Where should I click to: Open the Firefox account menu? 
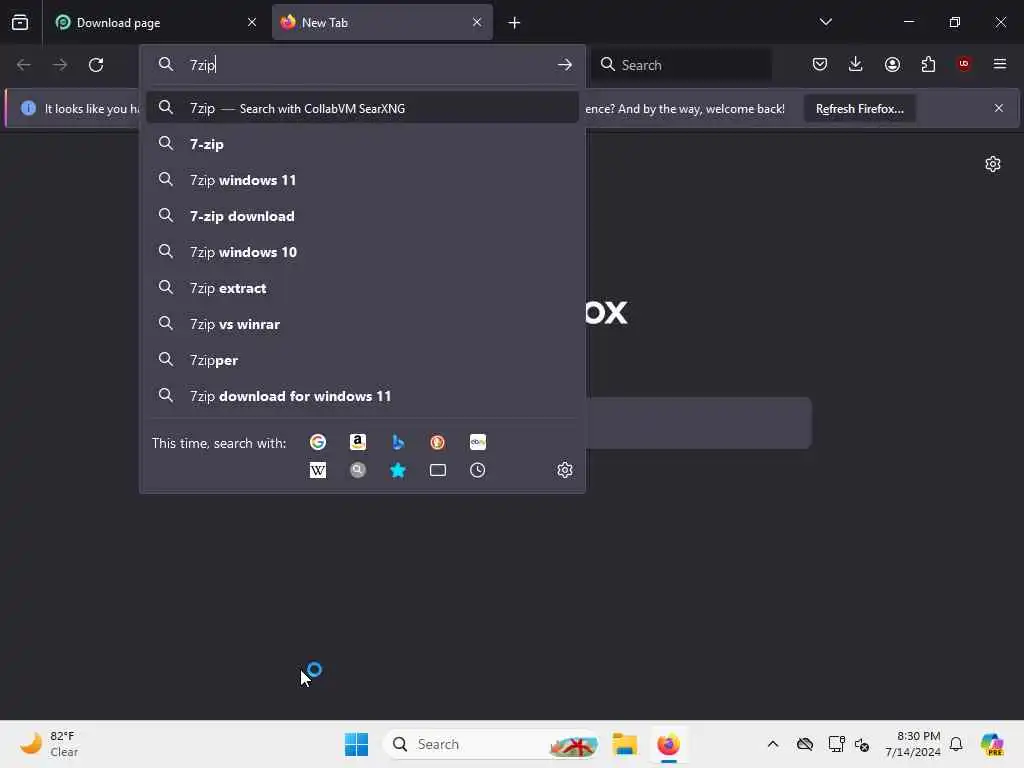point(892,64)
